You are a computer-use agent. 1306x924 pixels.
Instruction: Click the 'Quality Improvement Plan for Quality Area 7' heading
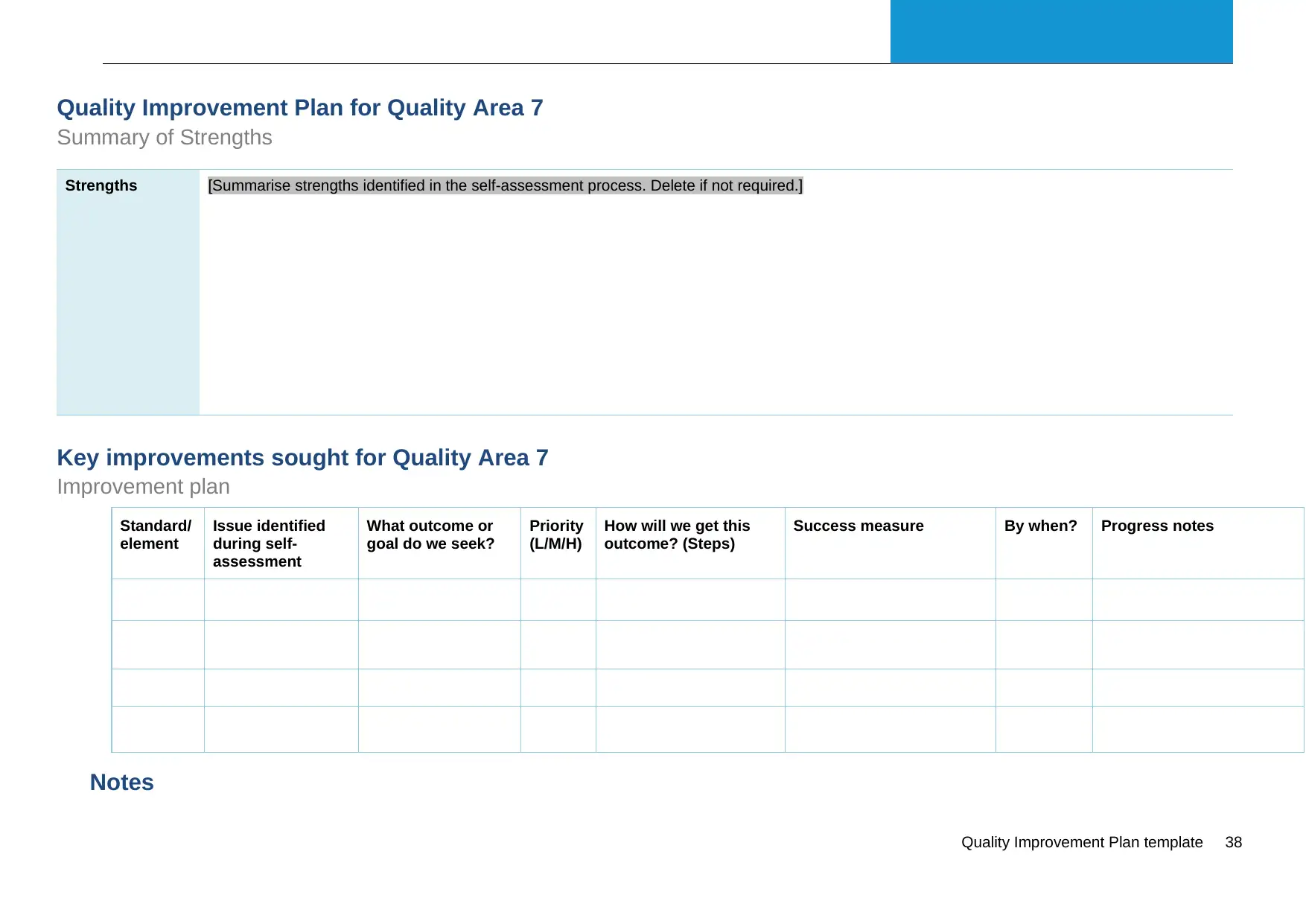(300, 108)
